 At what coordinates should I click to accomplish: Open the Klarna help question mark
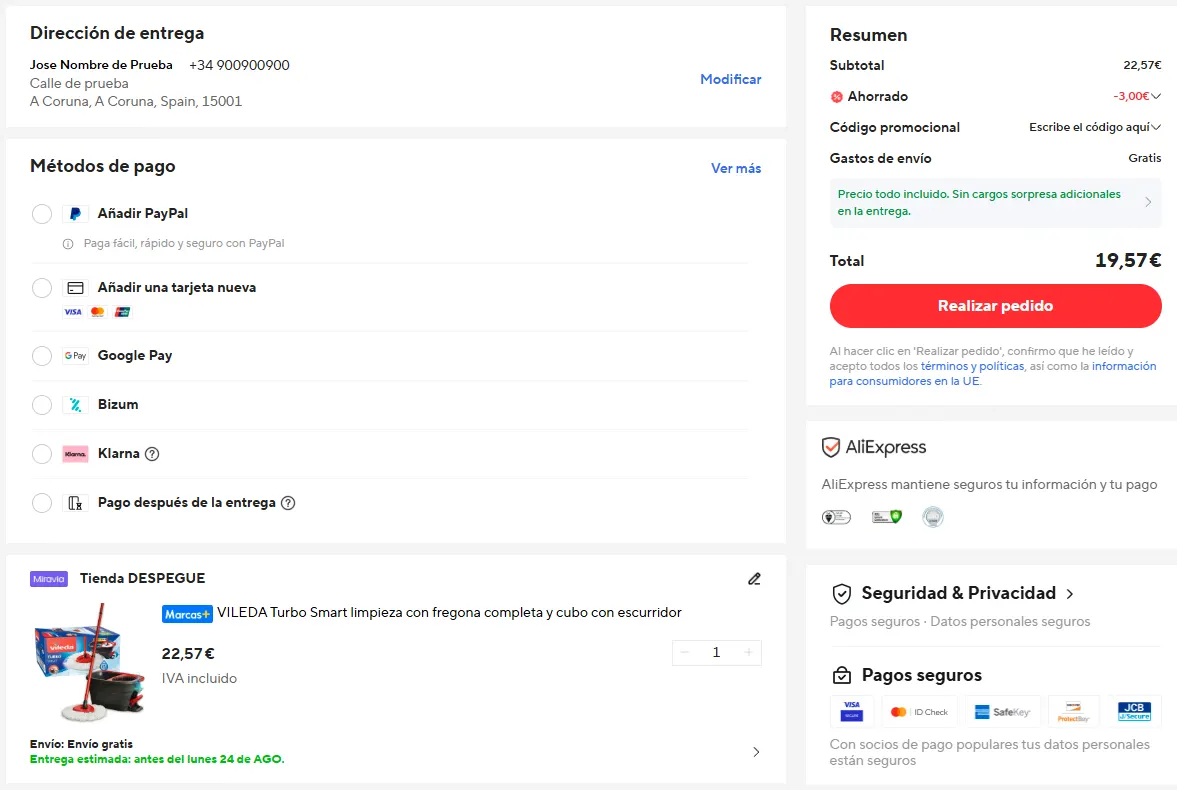point(152,454)
